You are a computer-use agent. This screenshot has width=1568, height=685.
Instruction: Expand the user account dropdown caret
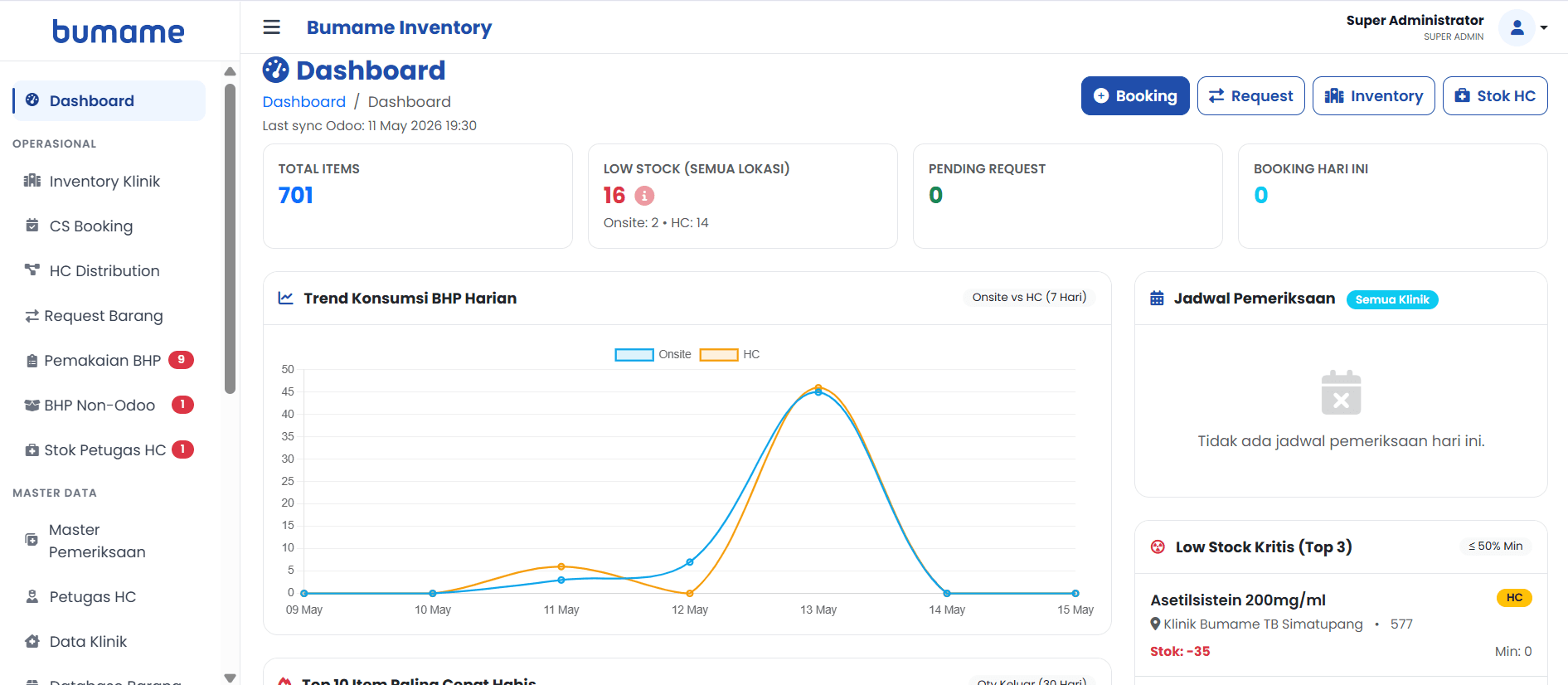1544,28
